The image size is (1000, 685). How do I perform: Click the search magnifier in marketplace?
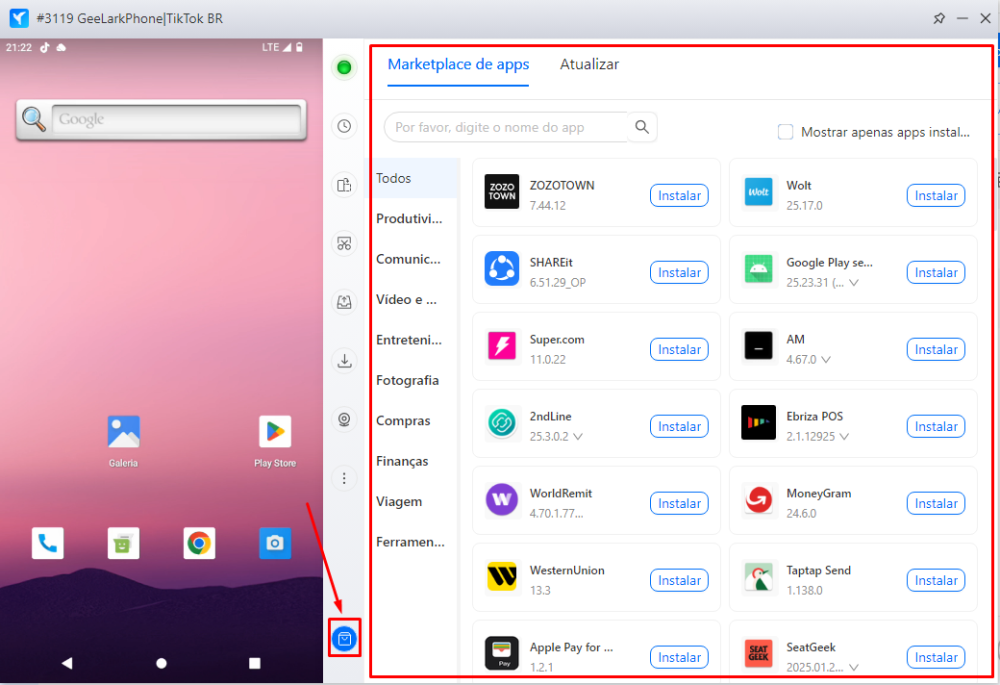[x=642, y=127]
